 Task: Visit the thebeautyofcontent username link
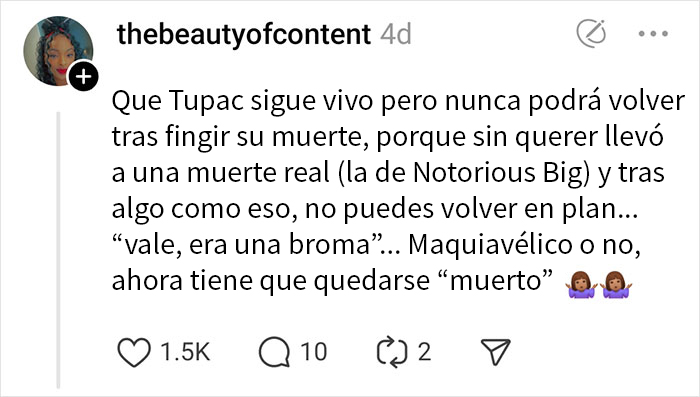click(244, 34)
